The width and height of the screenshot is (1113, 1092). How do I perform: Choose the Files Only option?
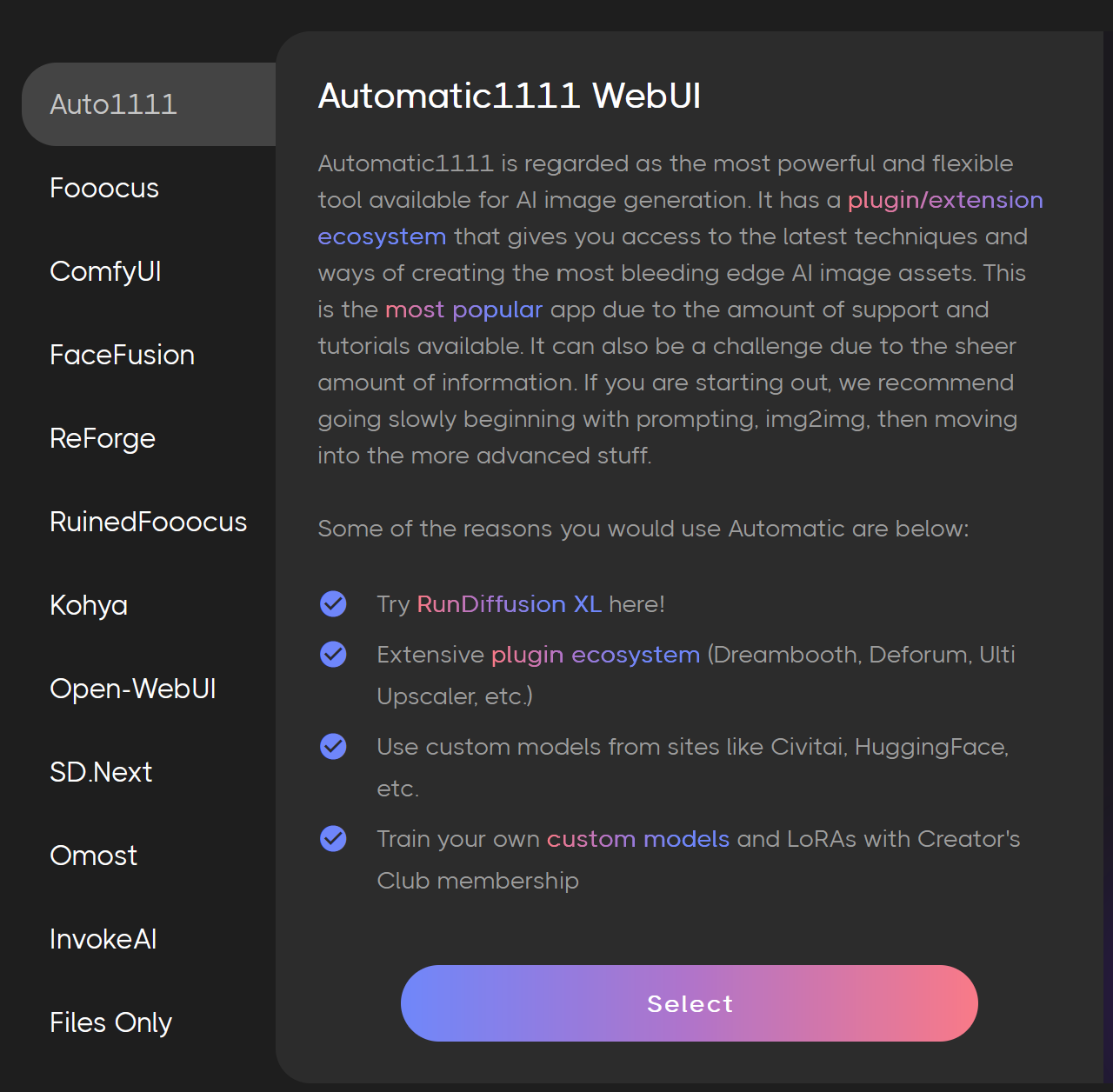coord(110,1022)
